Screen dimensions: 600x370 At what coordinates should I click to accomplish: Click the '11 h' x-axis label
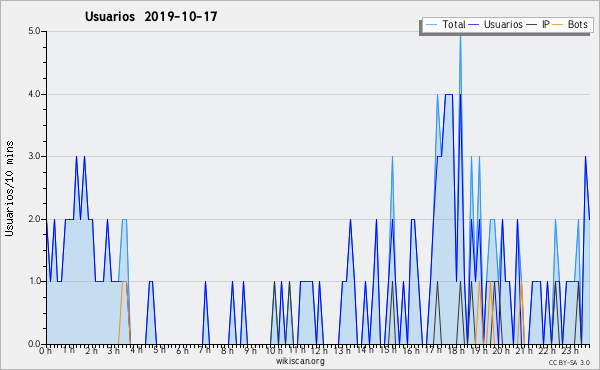(297, 350)
